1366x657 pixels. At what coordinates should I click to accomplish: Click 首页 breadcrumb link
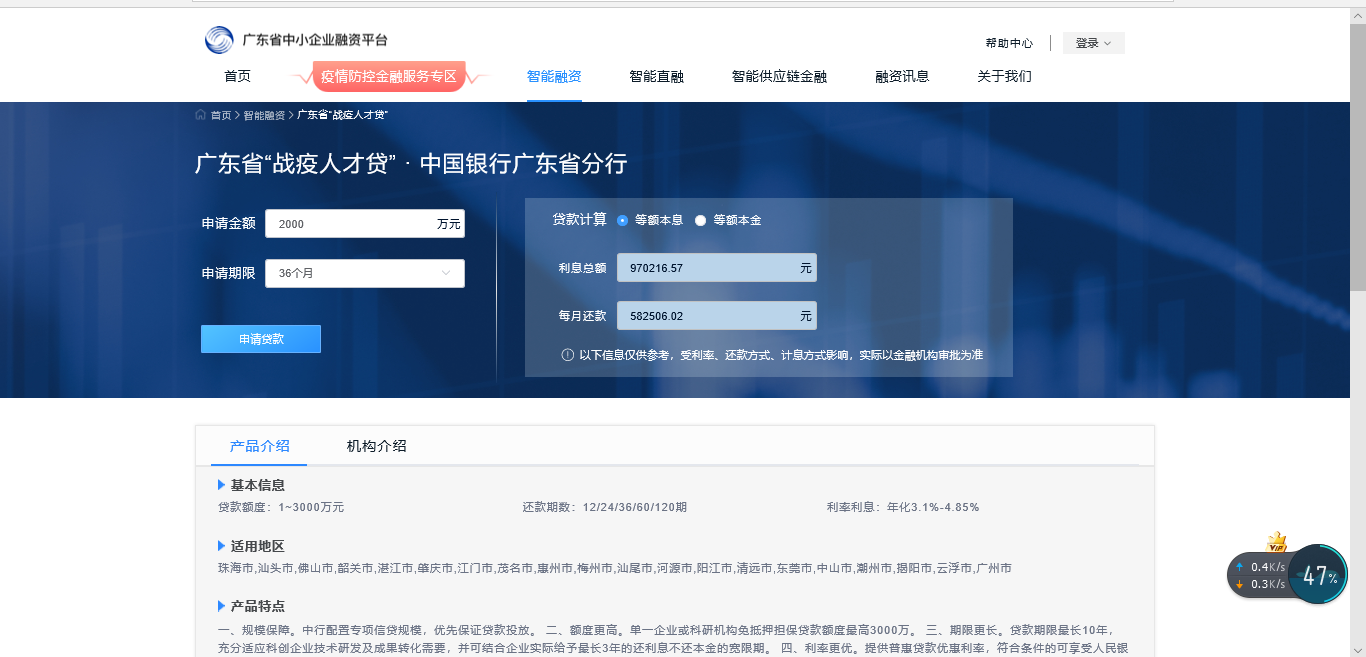point(221,115)
